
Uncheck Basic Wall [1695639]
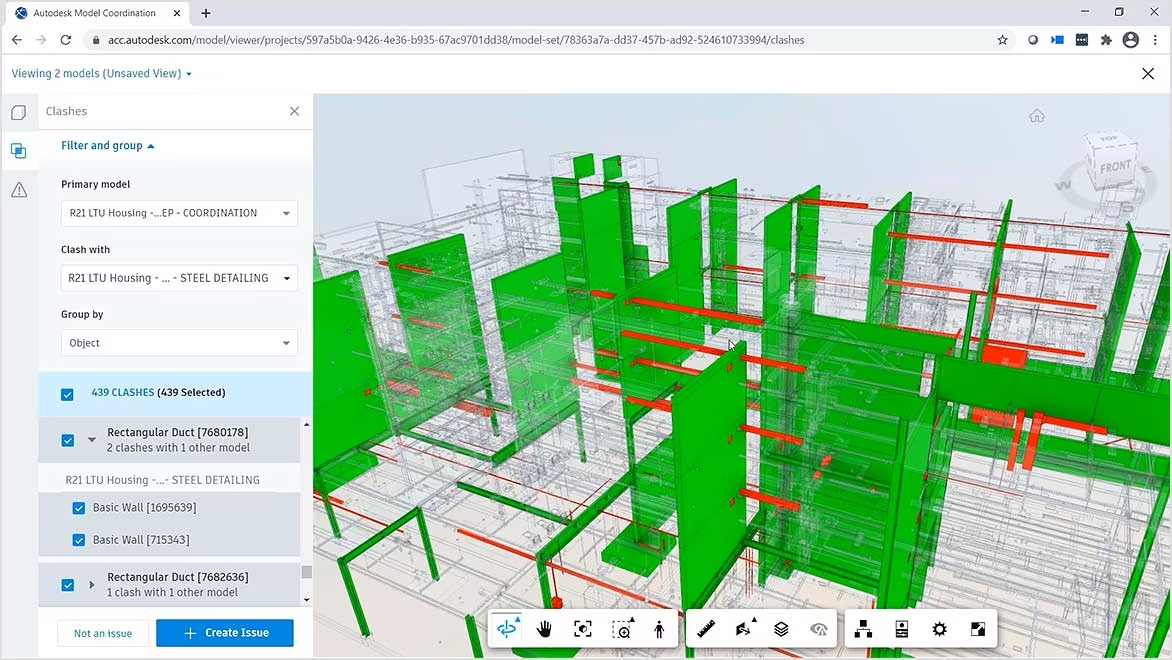(79, 508)
